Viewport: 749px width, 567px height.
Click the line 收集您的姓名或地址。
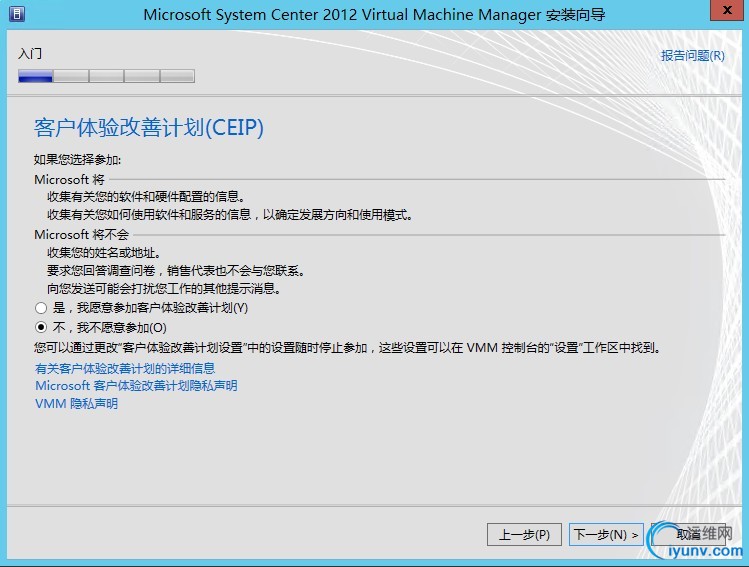104,253
